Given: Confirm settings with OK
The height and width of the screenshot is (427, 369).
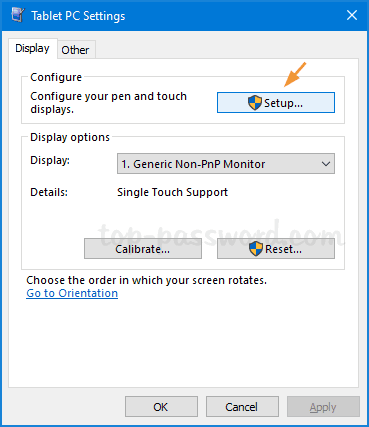Looking at the screenshot, I should point(161,407).
